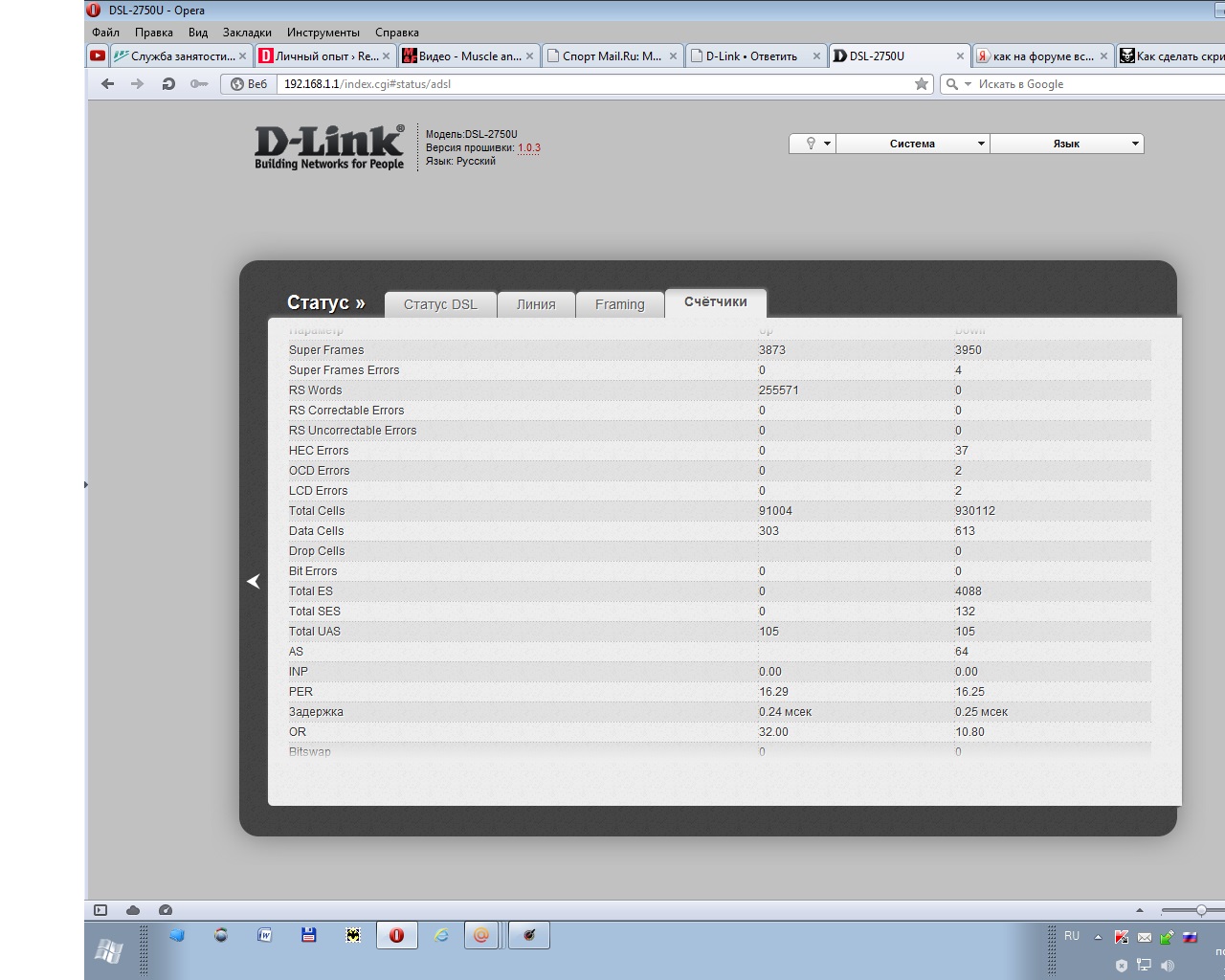Open the 'Закладки' menu
The width and height of the screenshot is (1225, 980).
[247, 33]
